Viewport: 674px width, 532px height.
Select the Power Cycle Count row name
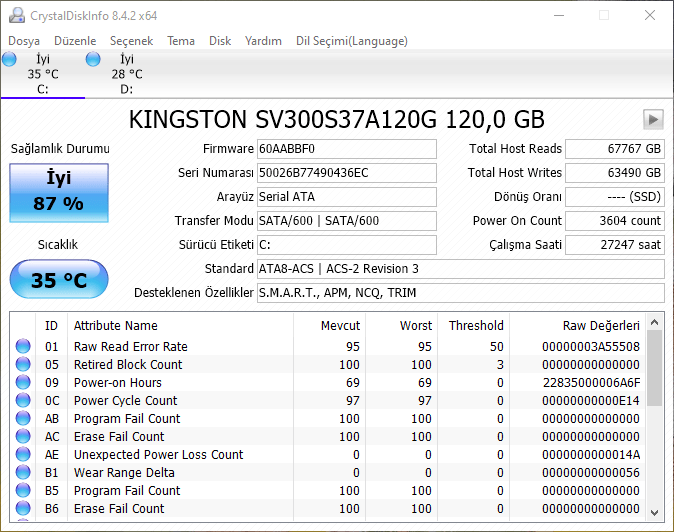click(x=126, y=401)
